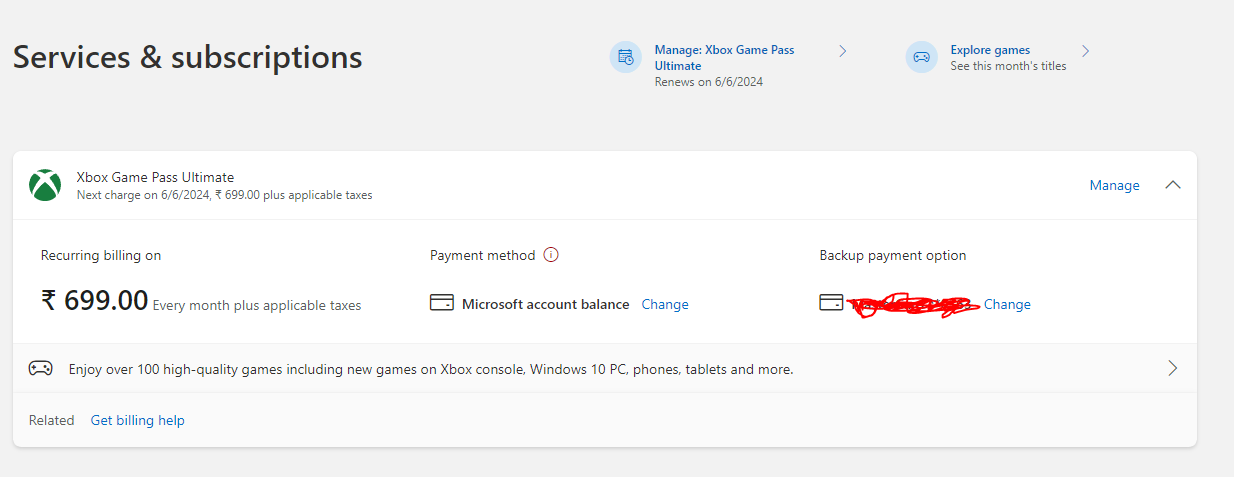This screenshot has width=1234, height=477.
Task: Click the card icon under Backup payment option
Action: [831, 303]
